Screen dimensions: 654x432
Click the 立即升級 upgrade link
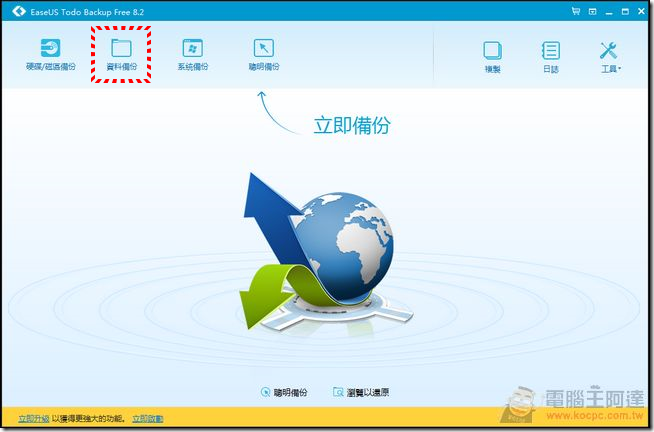(x=34, y=418)
